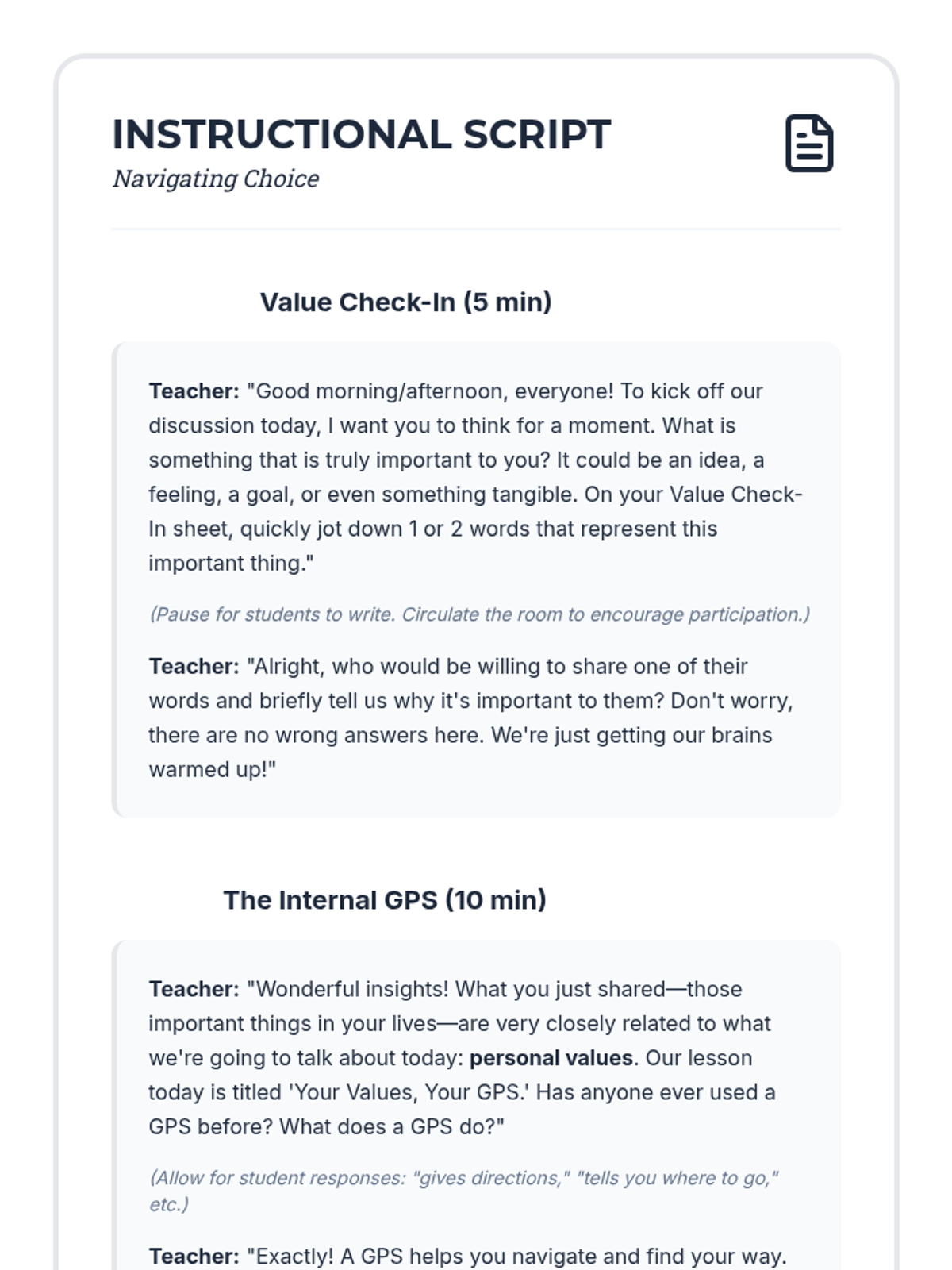The image size is (952, 1270).
Task: Click the "Good morning/afternoon, everyone!" greeting
Action: coord(430,391)
